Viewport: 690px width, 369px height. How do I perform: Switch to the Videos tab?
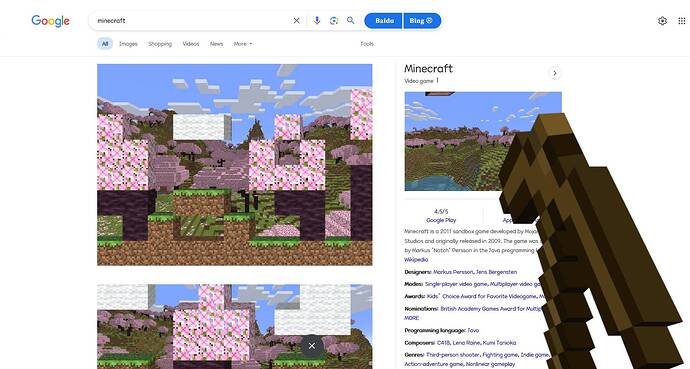pyautogui.click(x=191, y=44)
